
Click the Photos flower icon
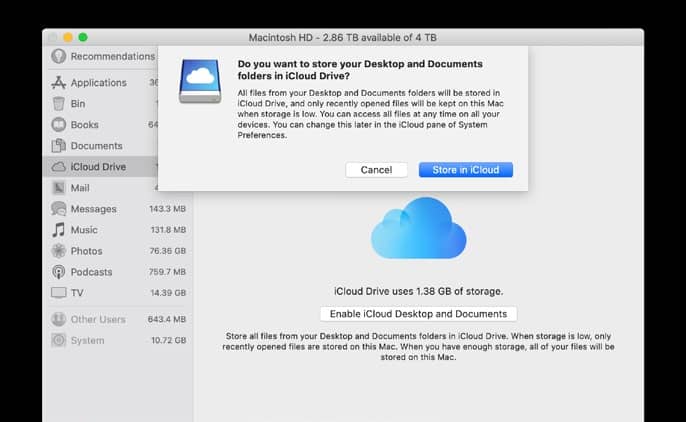pos(59,251)
